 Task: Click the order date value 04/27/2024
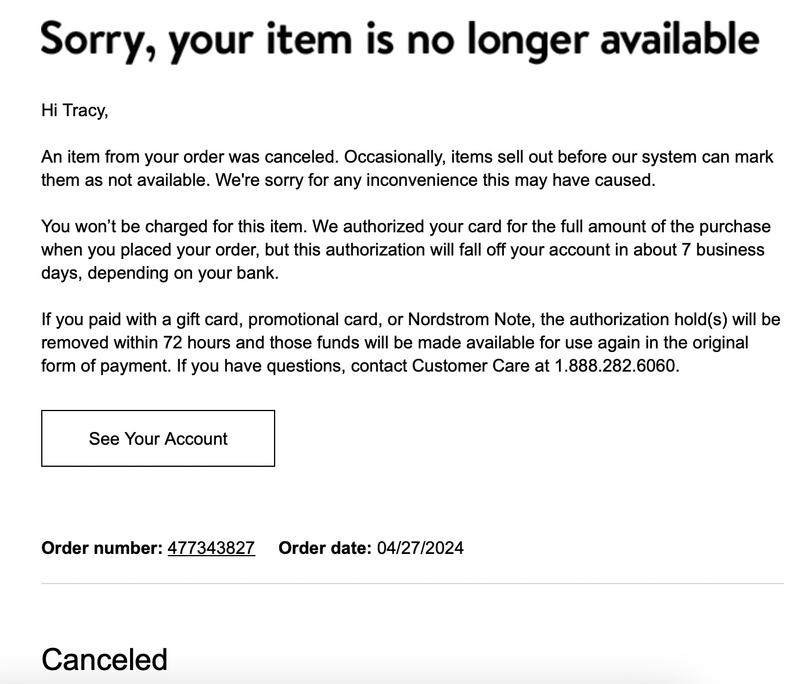pyautogui.click(x=420, y=548)
